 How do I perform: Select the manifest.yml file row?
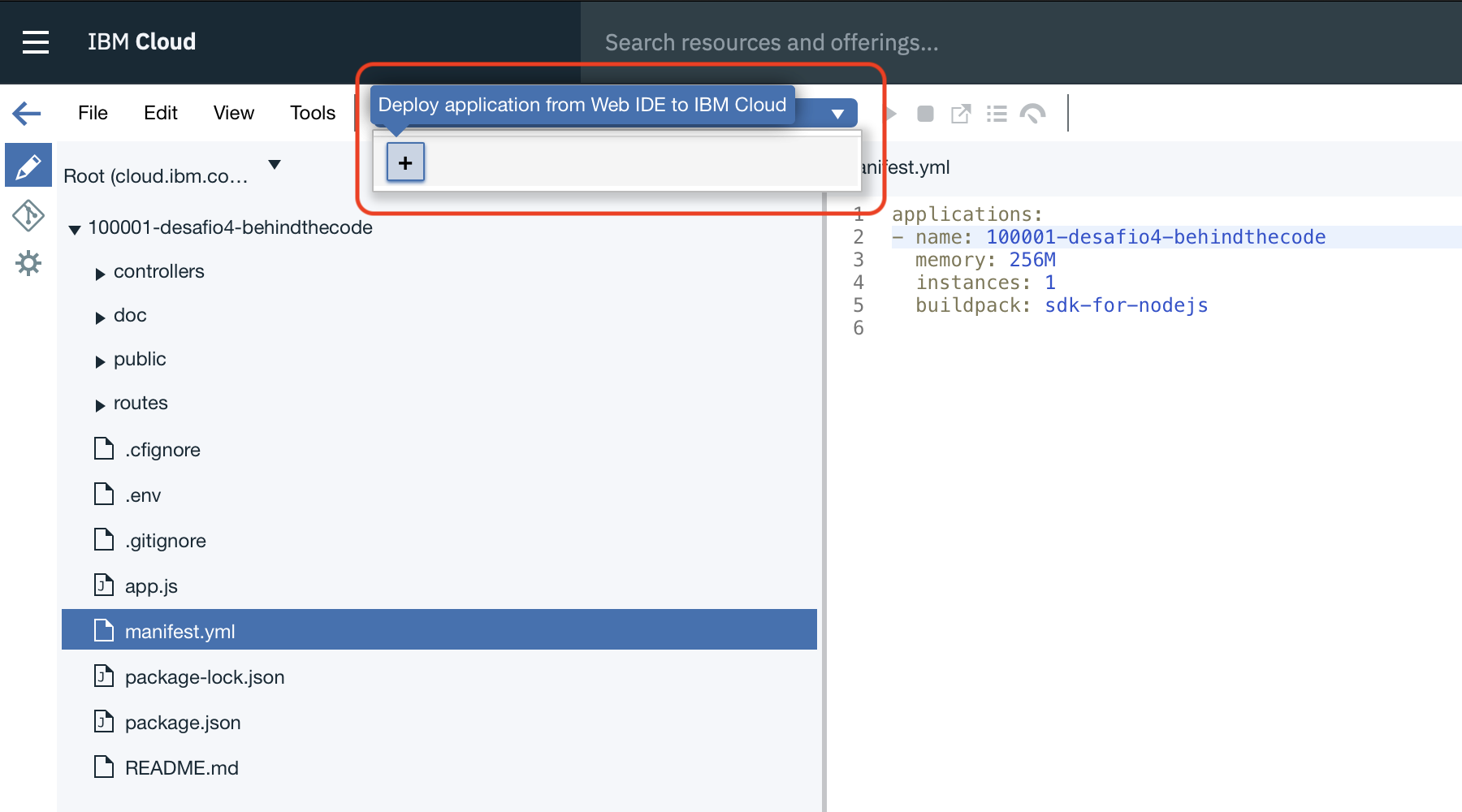point(439,630)
